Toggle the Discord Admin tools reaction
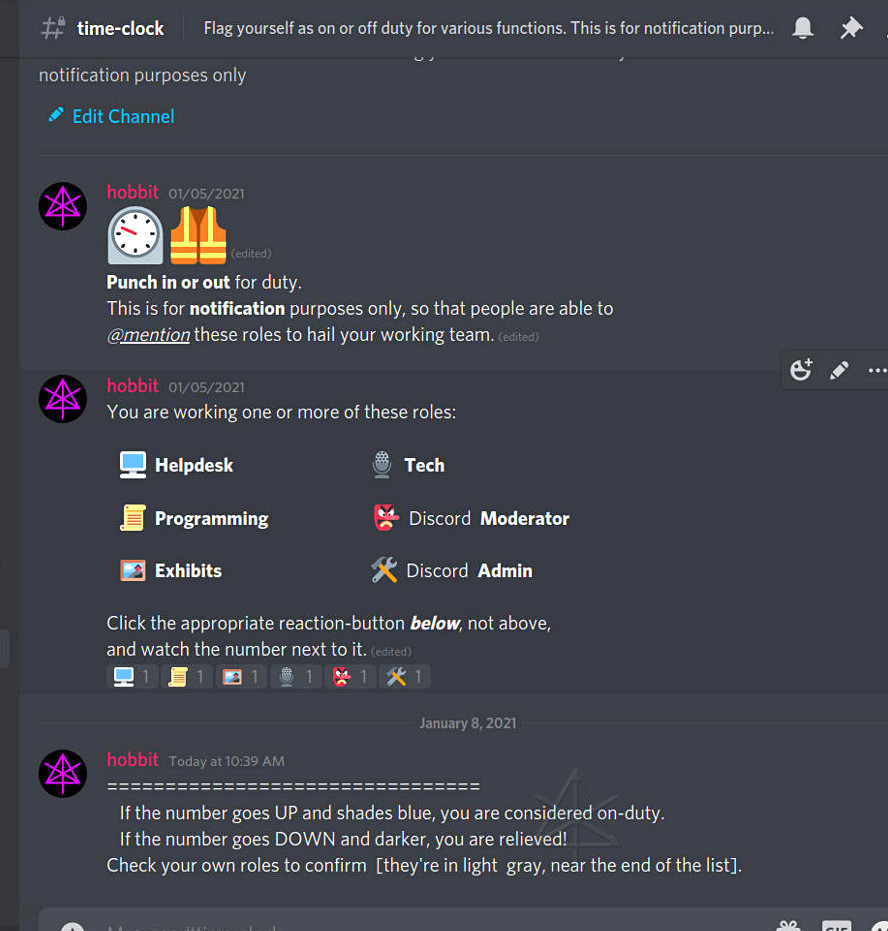Screen dimensions: 888x931 pyautogui.click(x=405, y=676)
